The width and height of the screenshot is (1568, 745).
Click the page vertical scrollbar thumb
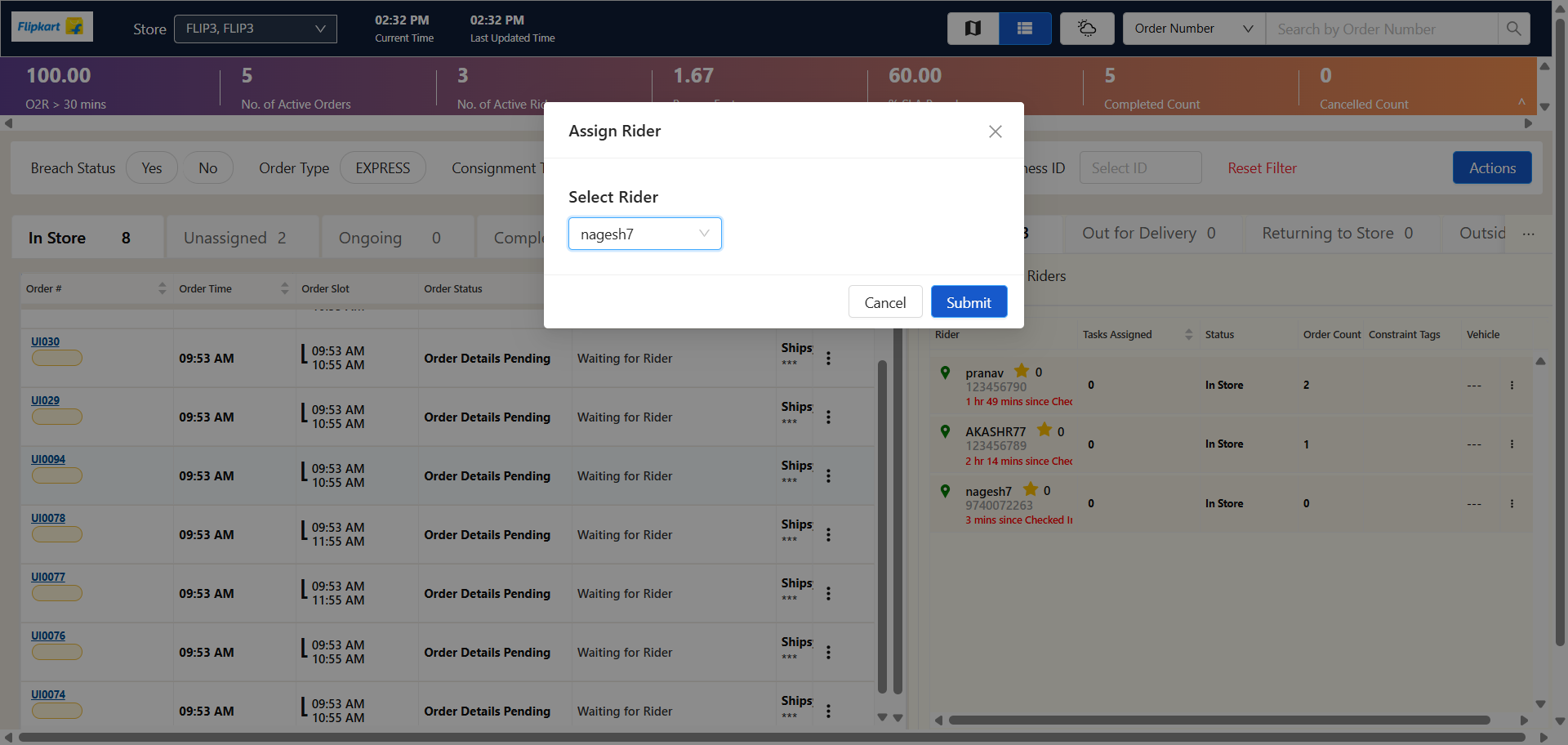click(x=1561, y=332)
